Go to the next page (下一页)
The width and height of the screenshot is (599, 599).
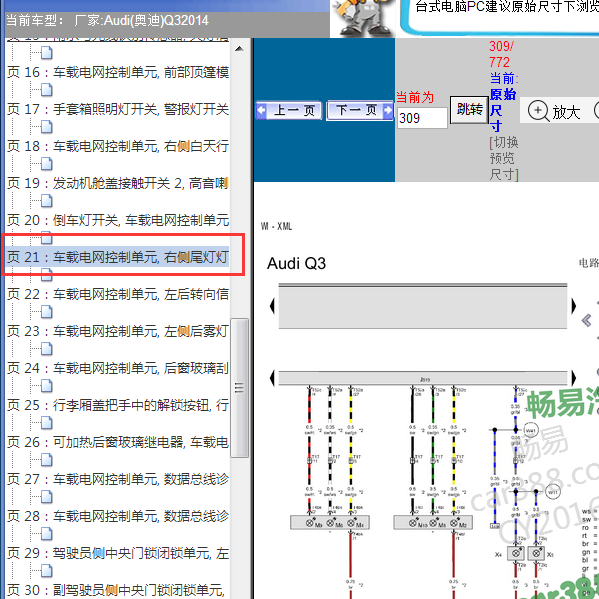359,110
